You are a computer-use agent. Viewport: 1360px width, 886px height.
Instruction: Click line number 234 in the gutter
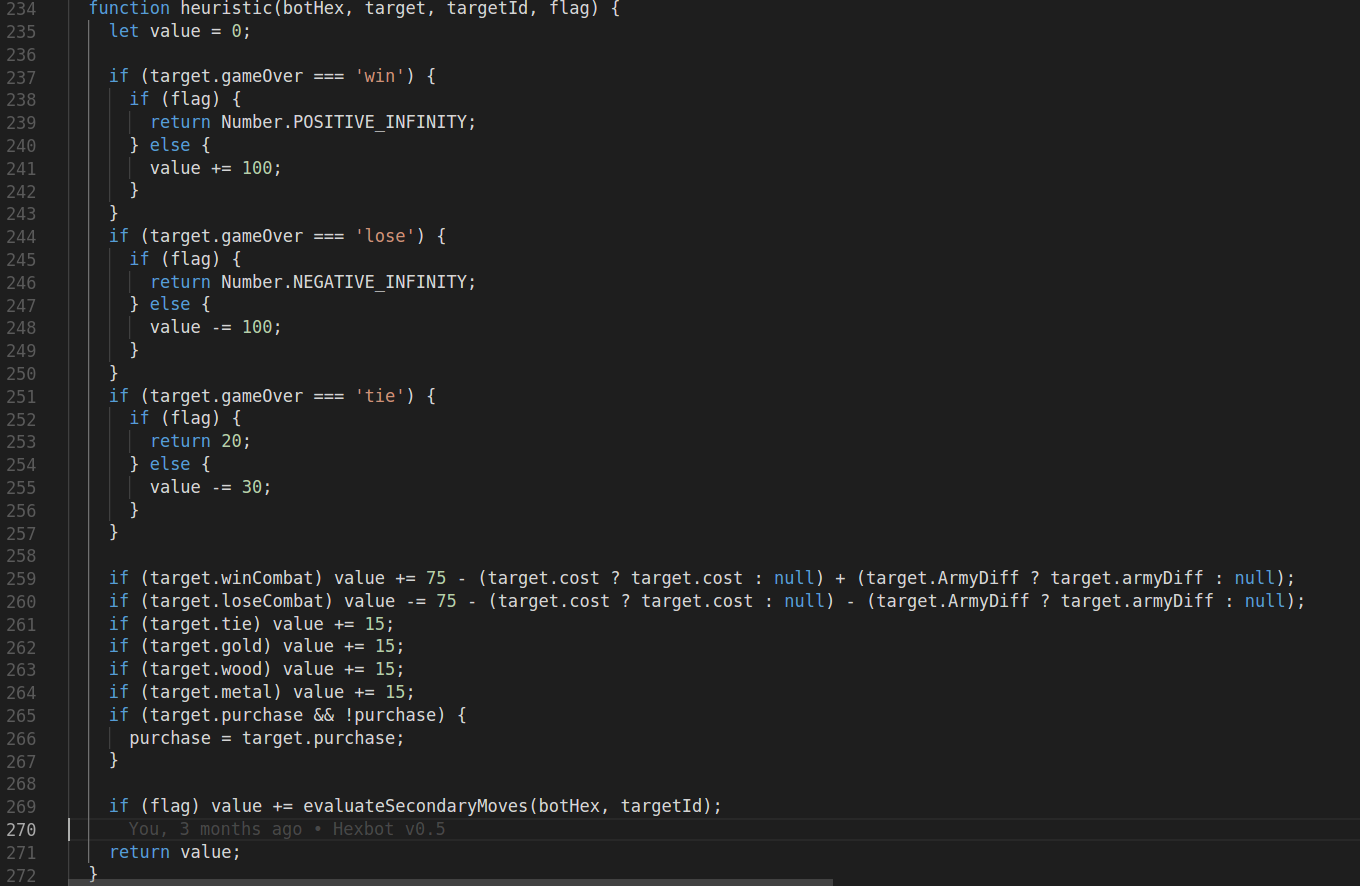click(21, 9)
